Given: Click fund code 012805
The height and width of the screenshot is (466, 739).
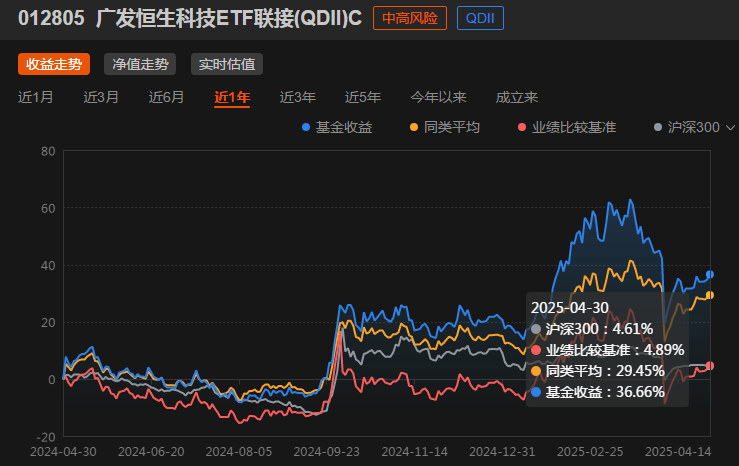Looking at the screenshot, I should [x=51, y=18].
